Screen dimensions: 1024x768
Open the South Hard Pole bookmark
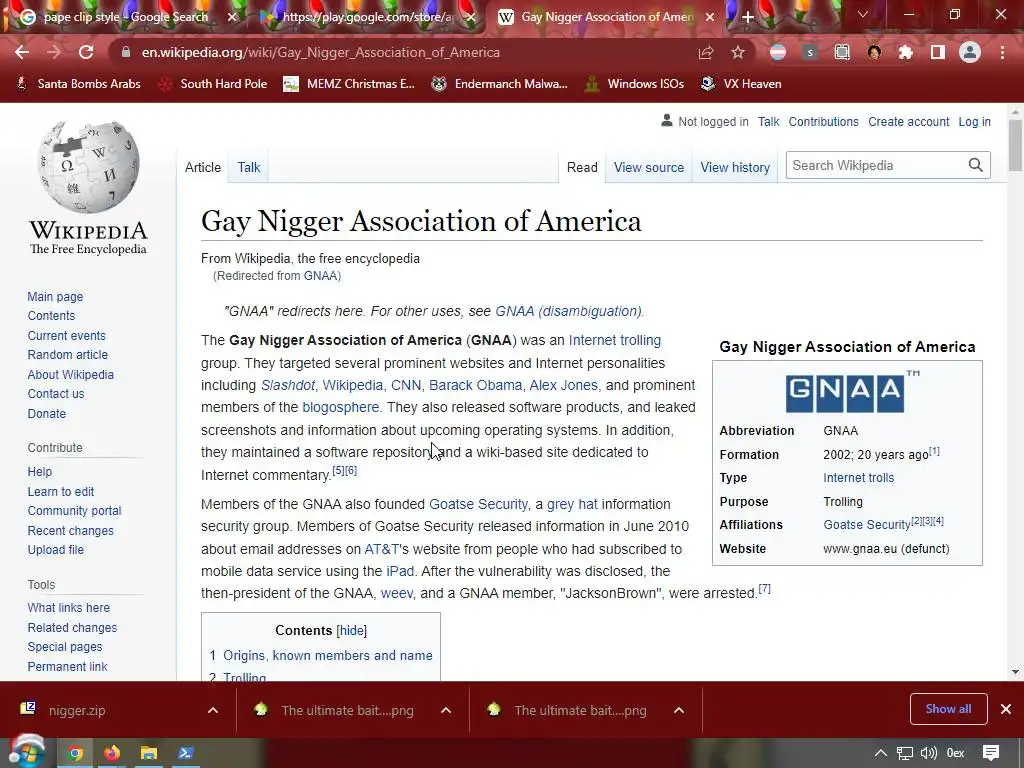213,84
